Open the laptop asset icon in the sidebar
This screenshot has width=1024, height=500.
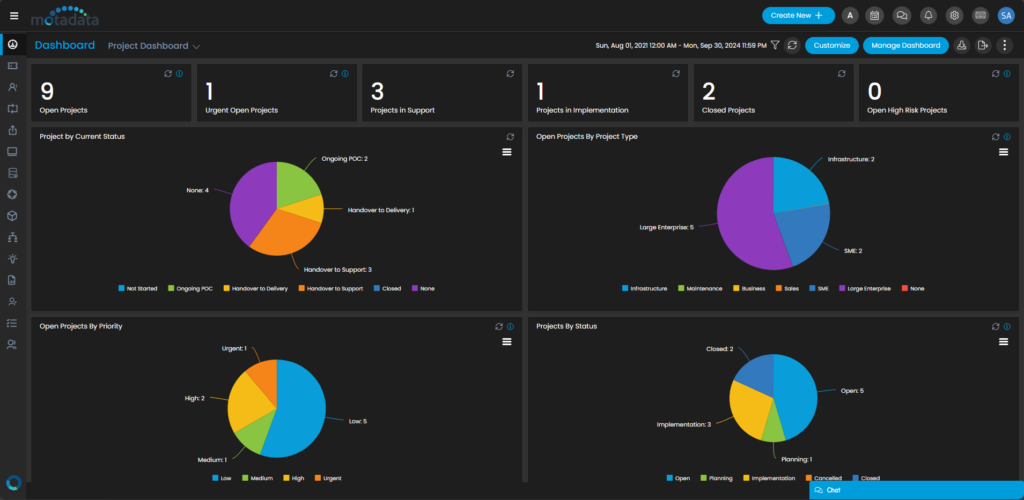[12, 151]
